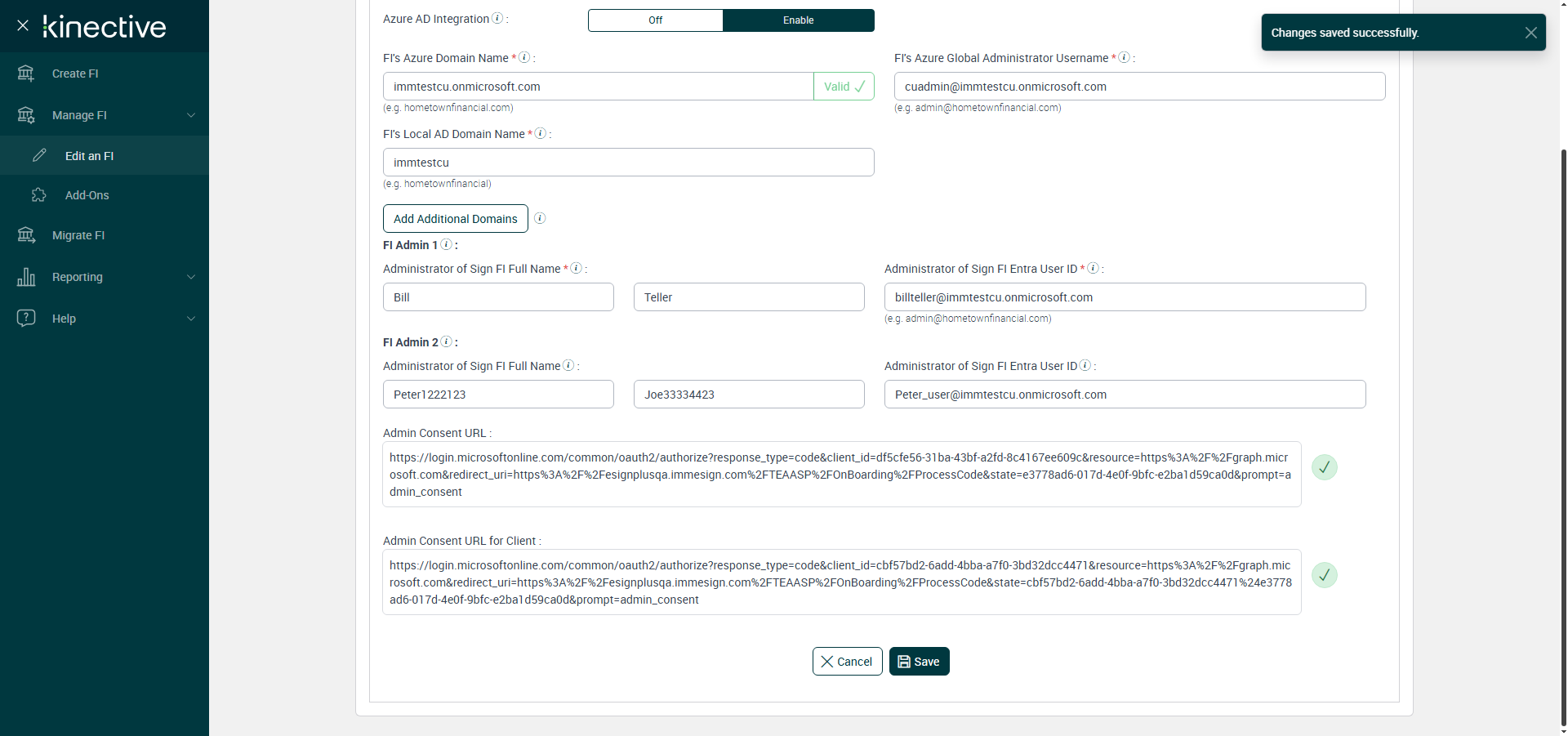Click the Create FI bank icon
1568x736 pixels.
pos(26,74)
